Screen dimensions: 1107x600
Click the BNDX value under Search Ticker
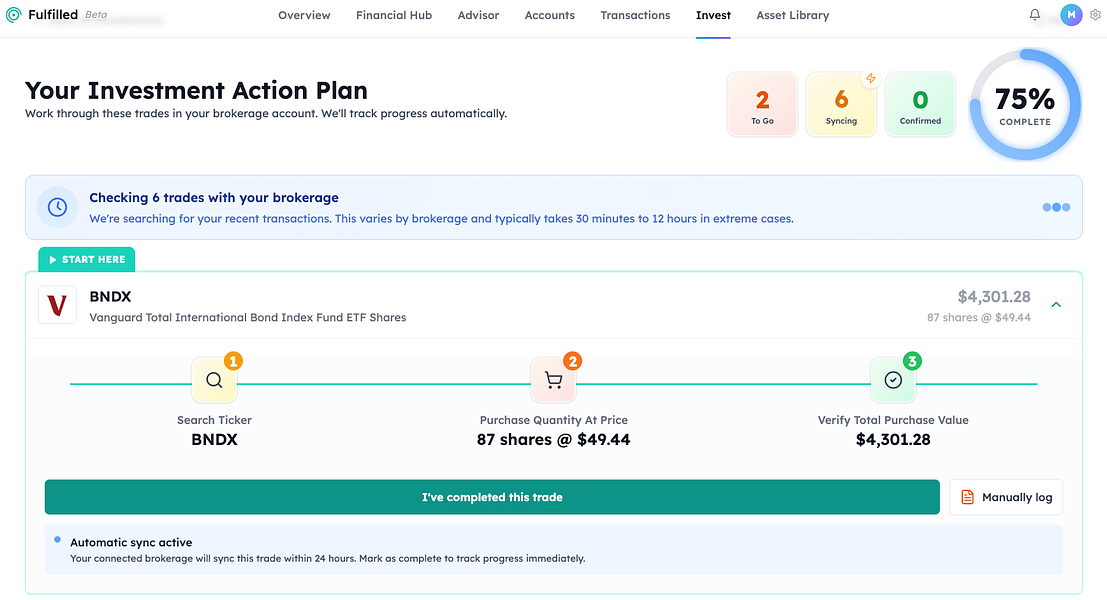pos(215,440)
